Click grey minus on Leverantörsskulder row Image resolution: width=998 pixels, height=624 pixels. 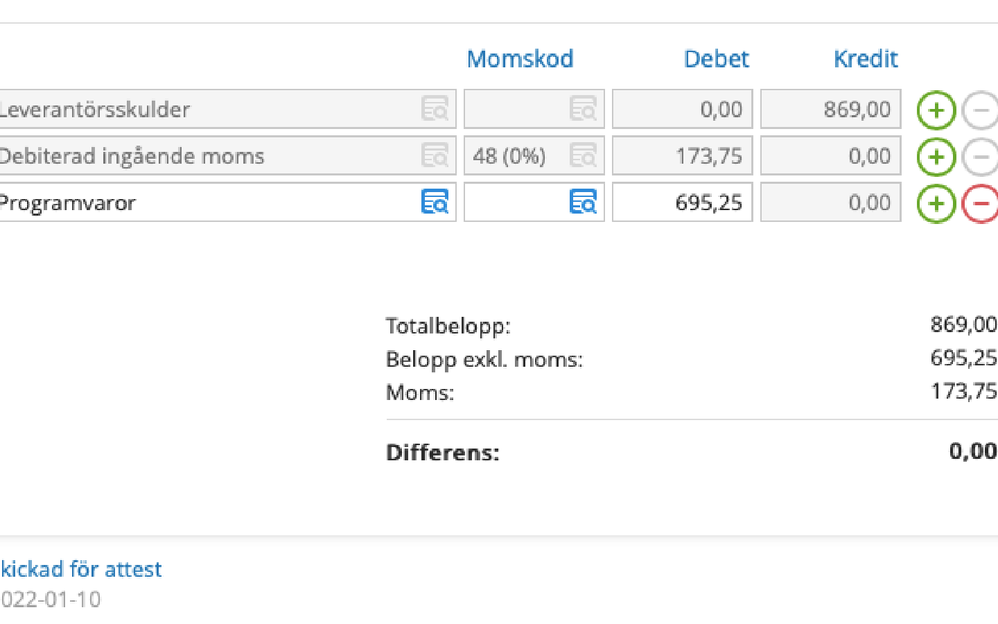980,109
